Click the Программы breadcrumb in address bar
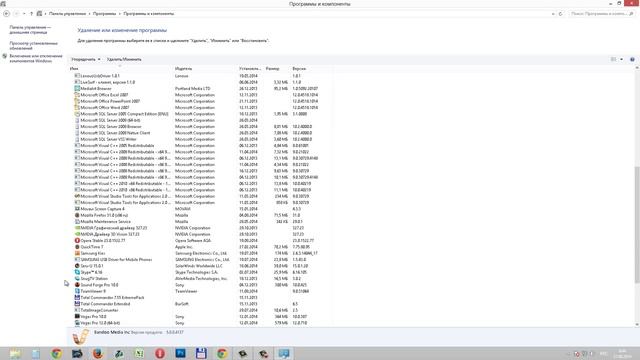The height and width of the screenshot is (360, 640). tap(104, 14)
